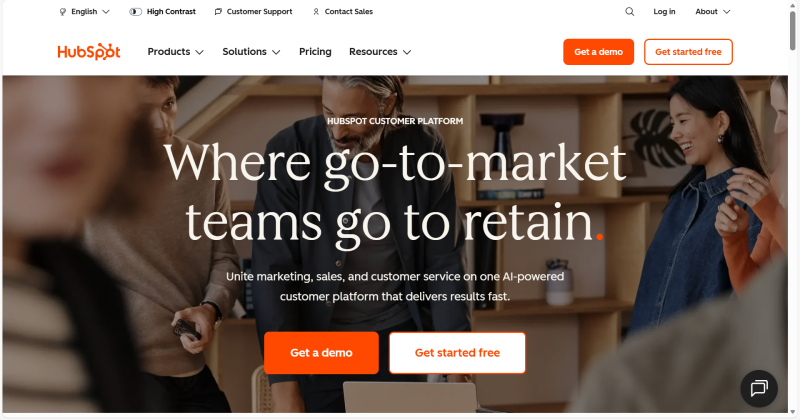Go to the Pricing page
800x420 pixels.
coord(315,52)
